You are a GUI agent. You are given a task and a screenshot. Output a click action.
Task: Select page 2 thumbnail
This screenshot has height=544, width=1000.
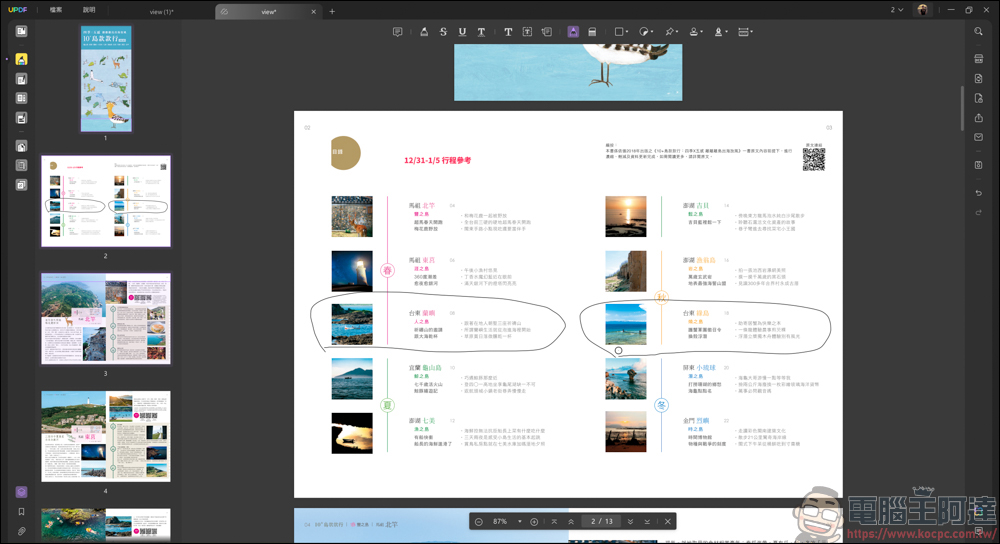tap(106, 201)
